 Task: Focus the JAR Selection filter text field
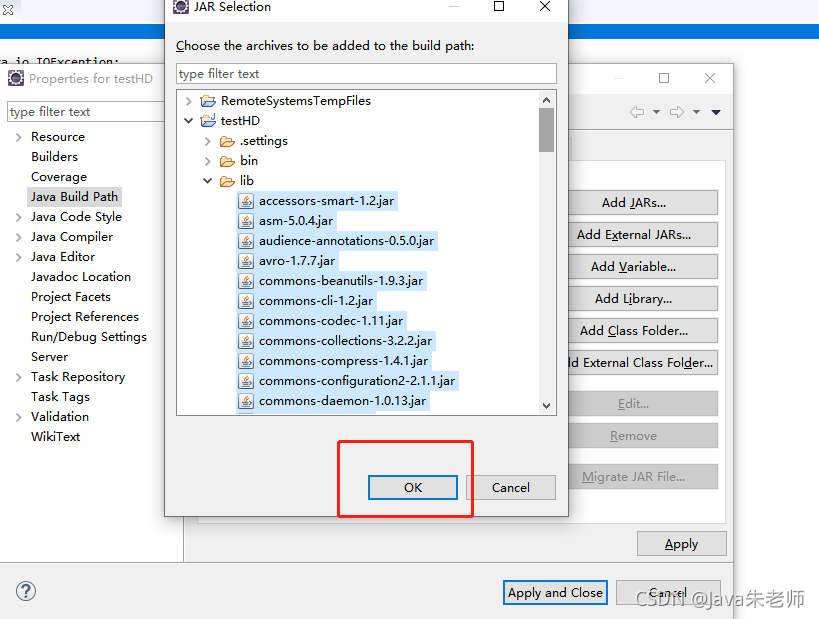366,74
